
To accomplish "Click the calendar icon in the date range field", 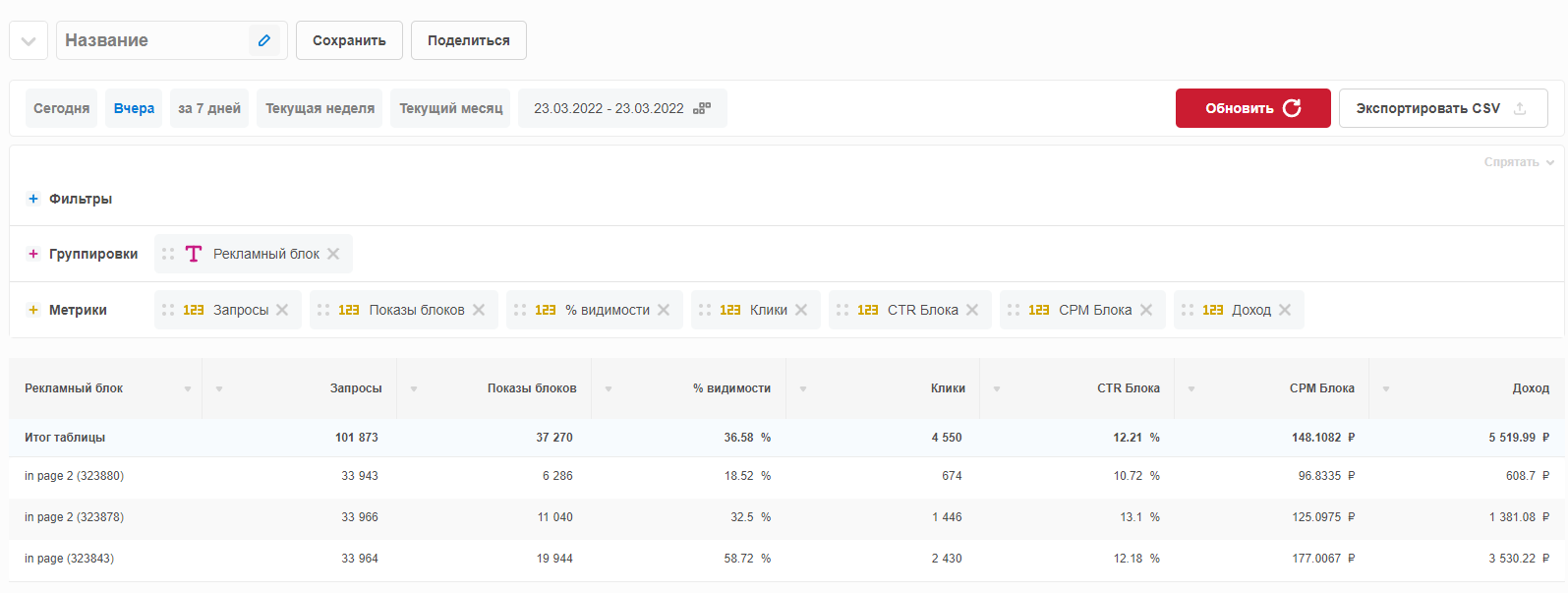I will [702, 108].
